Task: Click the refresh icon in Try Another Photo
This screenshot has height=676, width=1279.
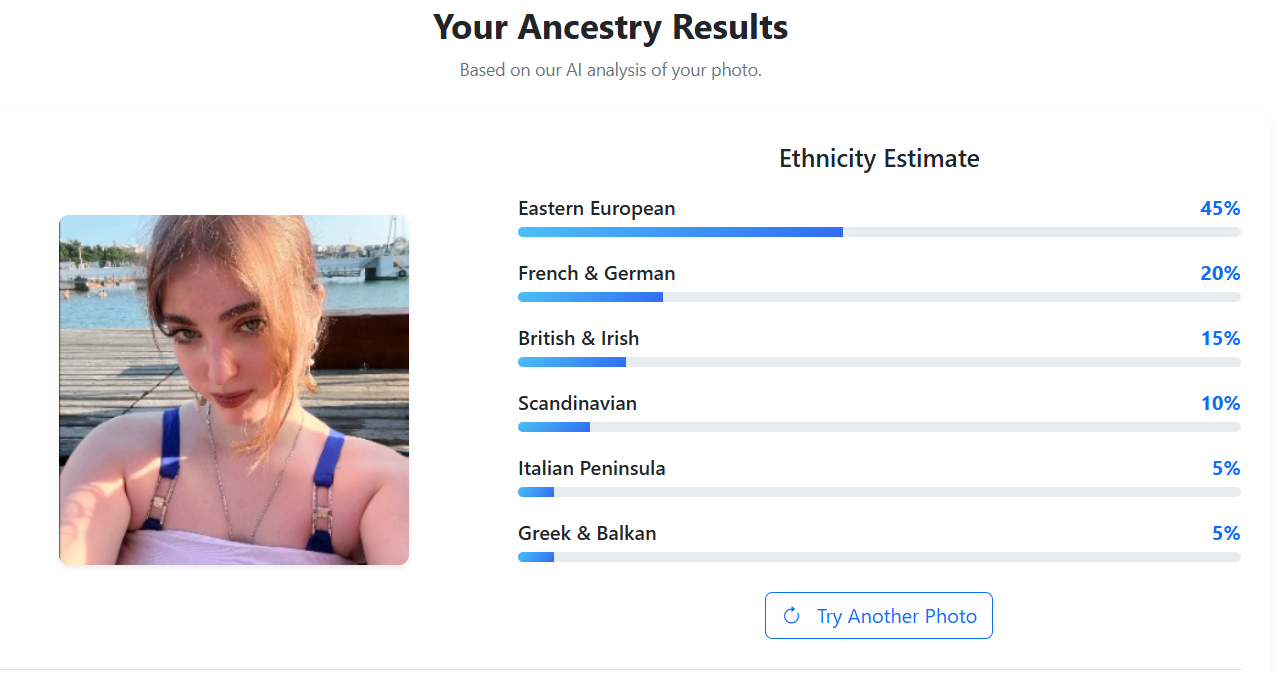Action: (791, 616)
